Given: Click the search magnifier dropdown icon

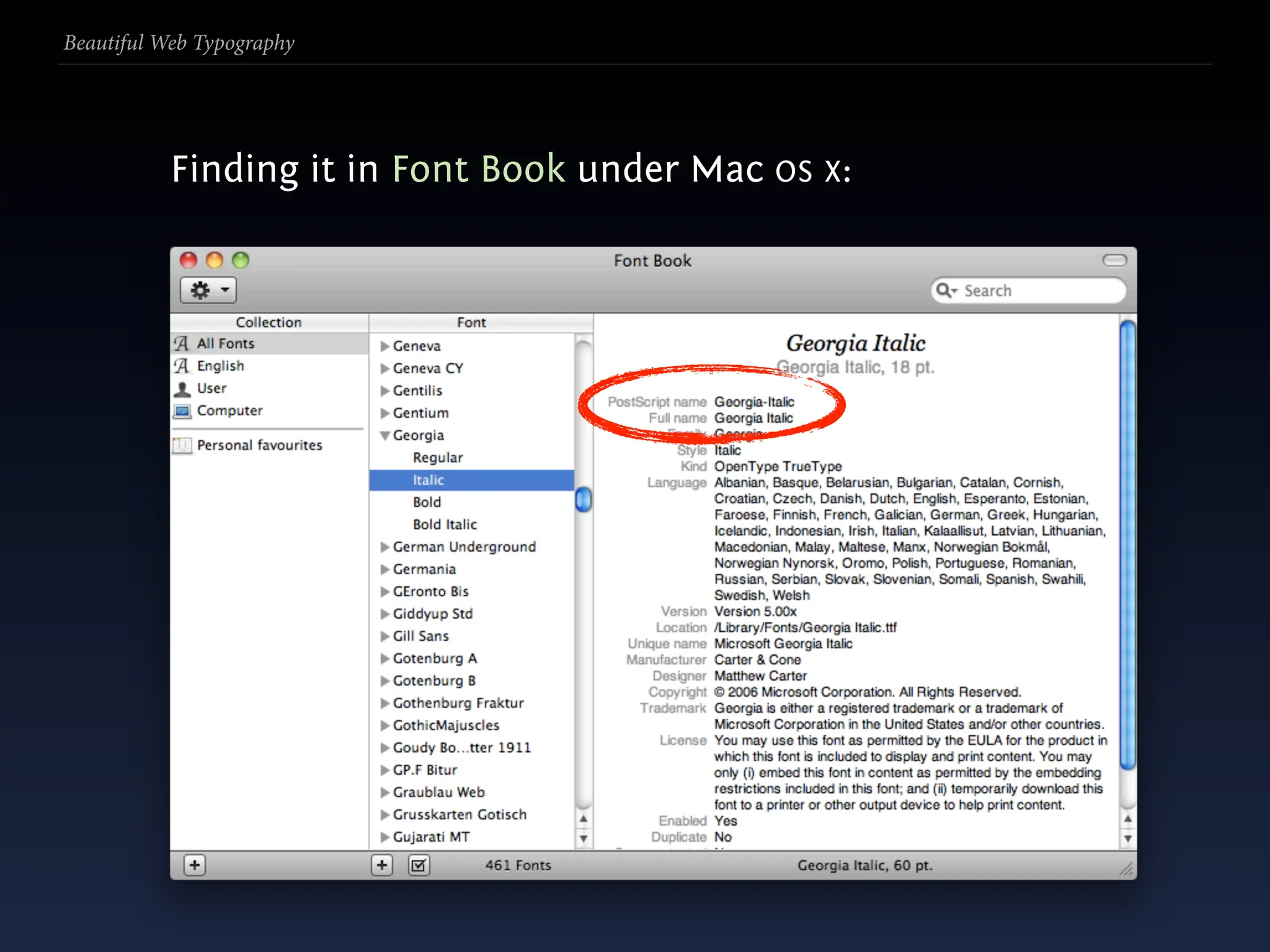Looking at the screenshot, I should [947, 290].
